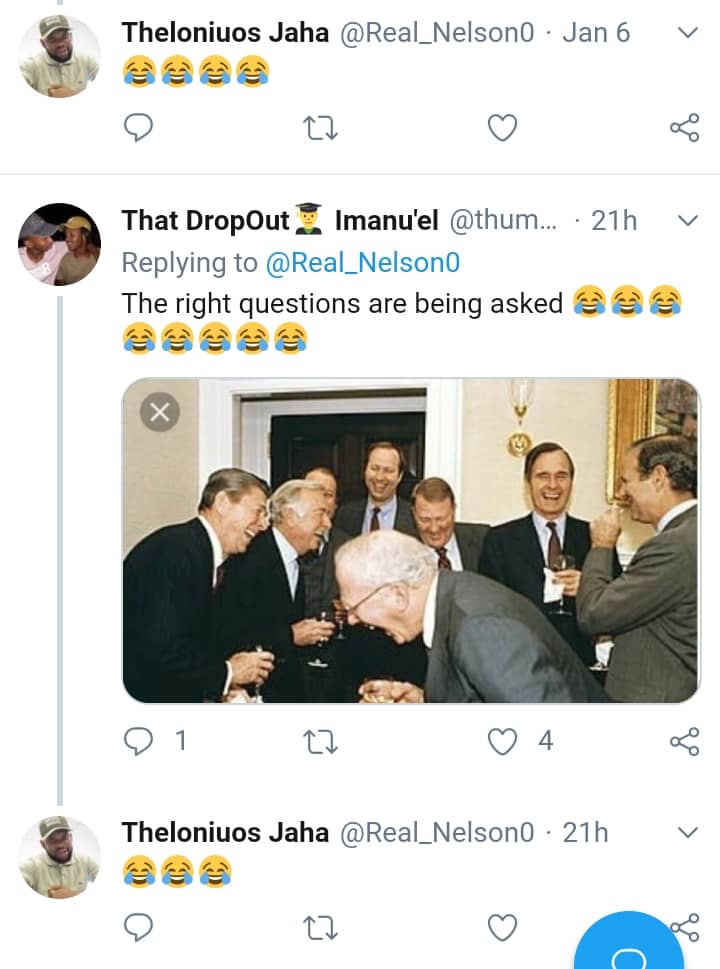Dismiss the image using the X button
Viewport: 720px width, 969px height.
[160, 411]
